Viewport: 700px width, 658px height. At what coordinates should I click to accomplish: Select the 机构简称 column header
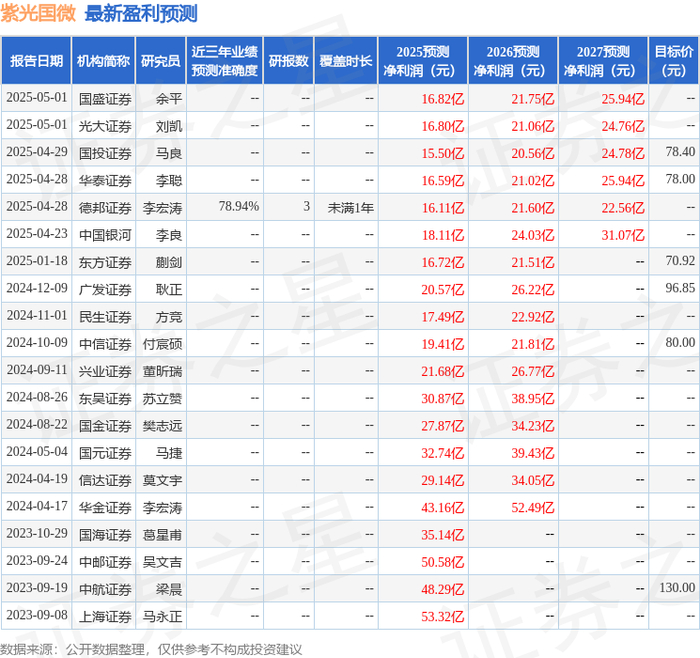click(103, 61)
